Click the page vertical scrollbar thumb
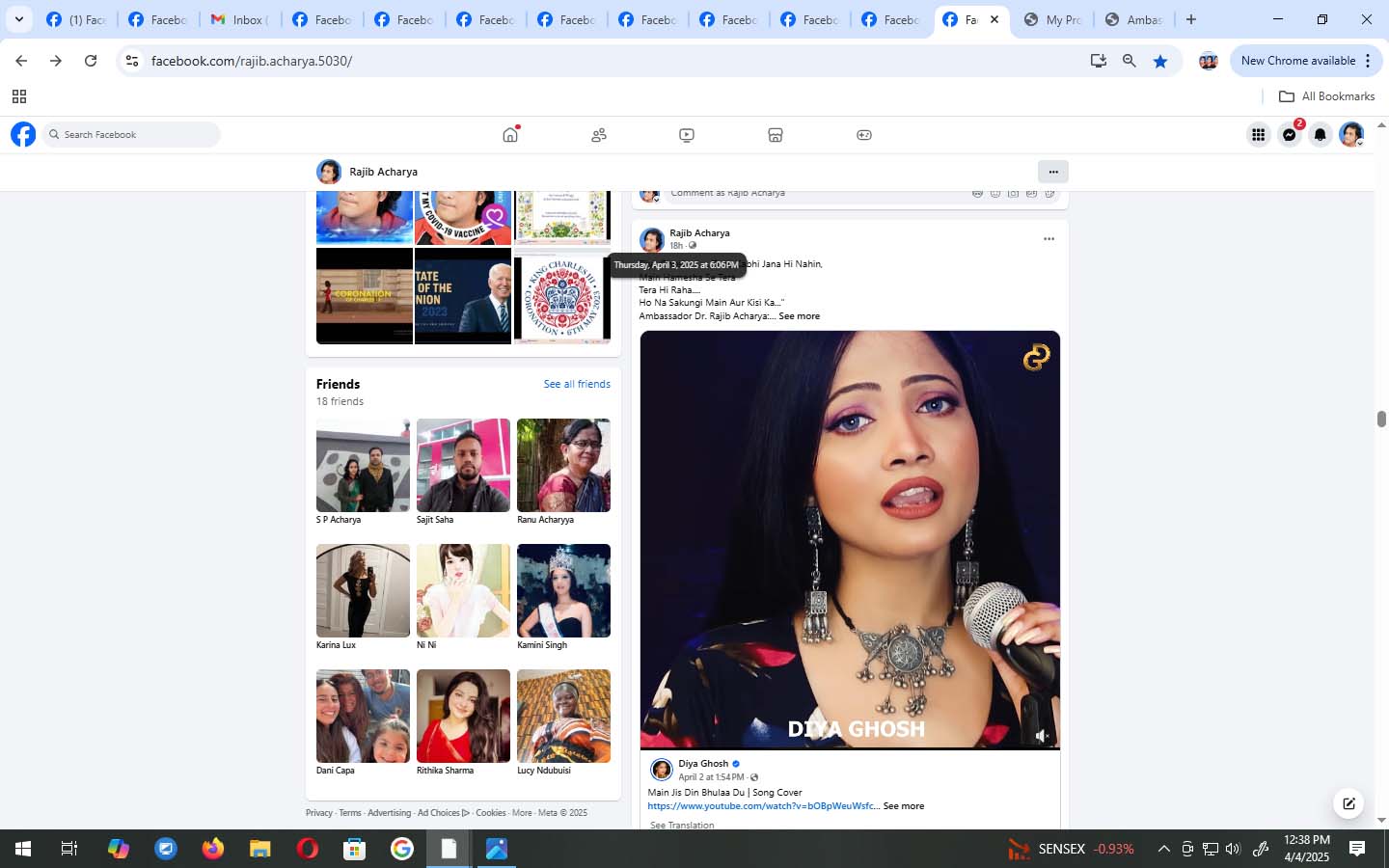1389x868 pixels. 1381,419
